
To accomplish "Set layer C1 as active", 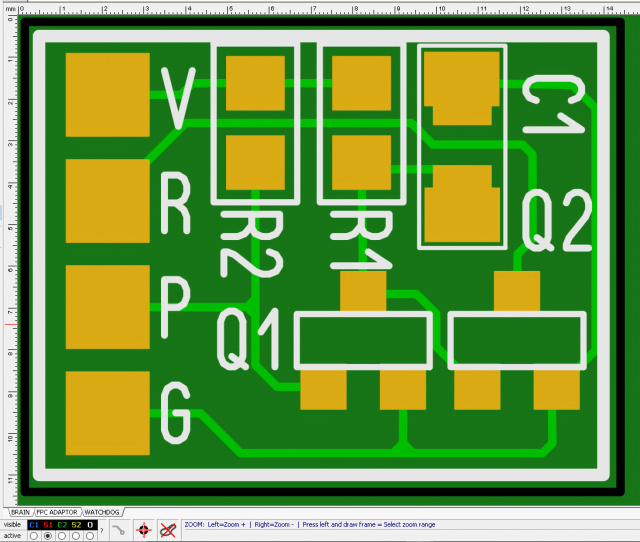I will (34, 536).
